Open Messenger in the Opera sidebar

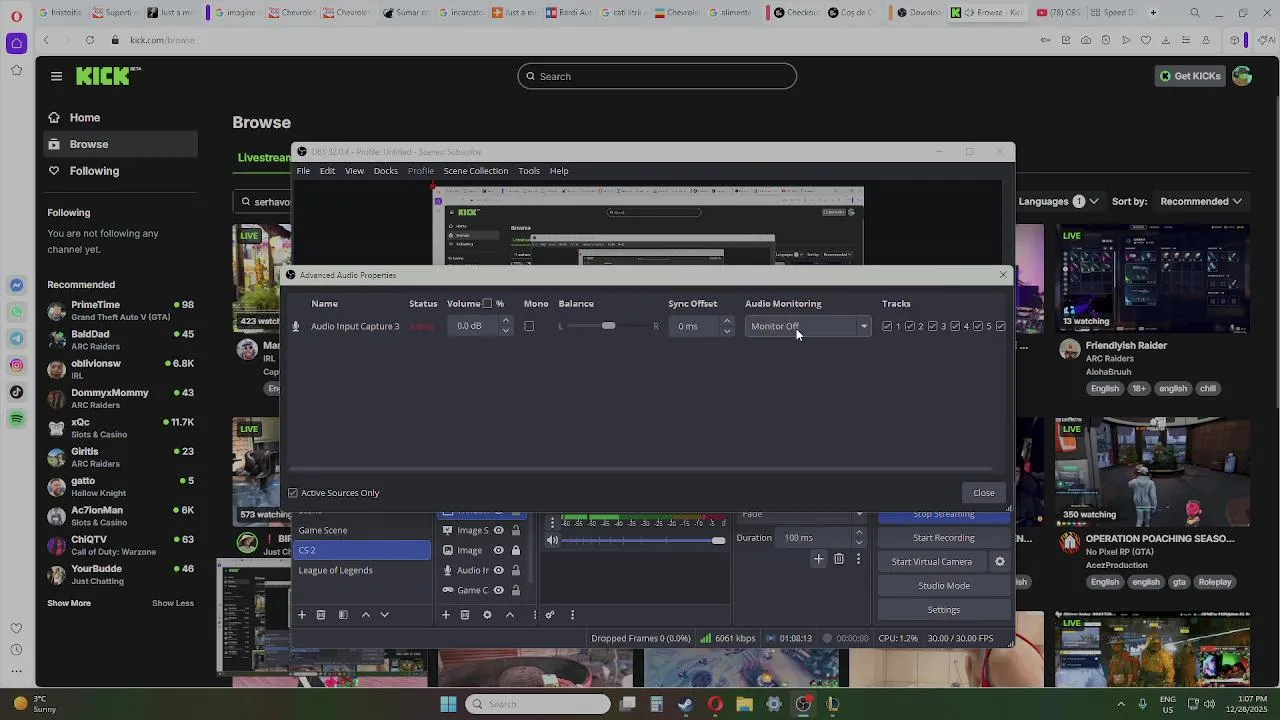click(16, 285)
